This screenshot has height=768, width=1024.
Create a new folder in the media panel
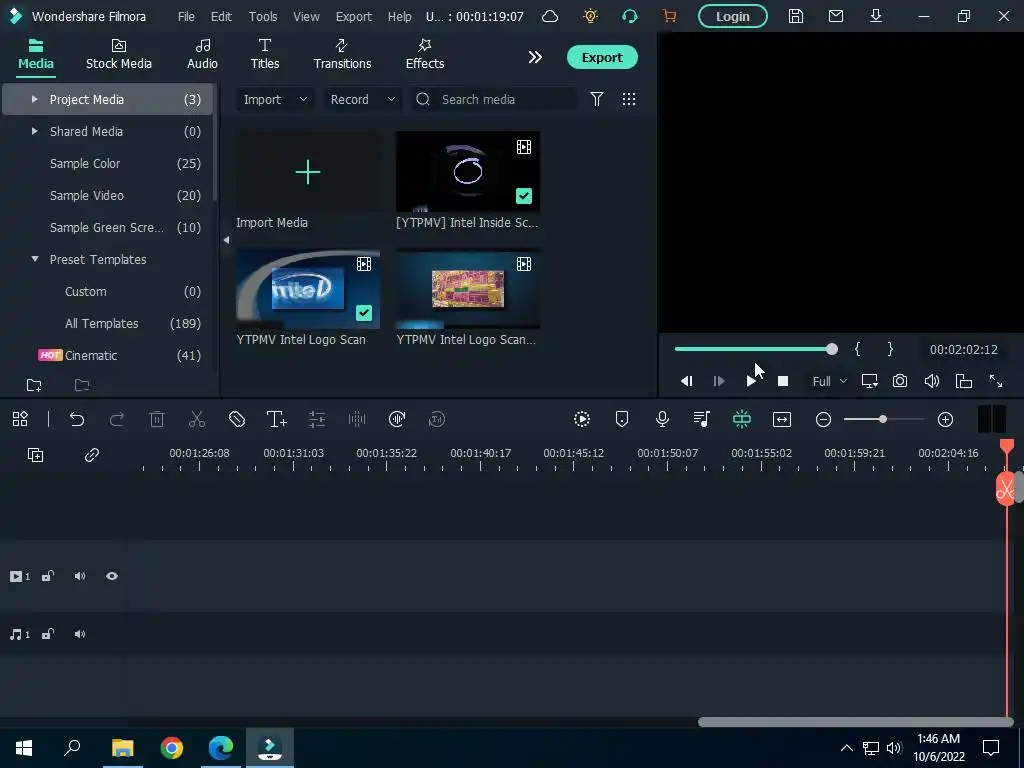(x=34, y=385)
